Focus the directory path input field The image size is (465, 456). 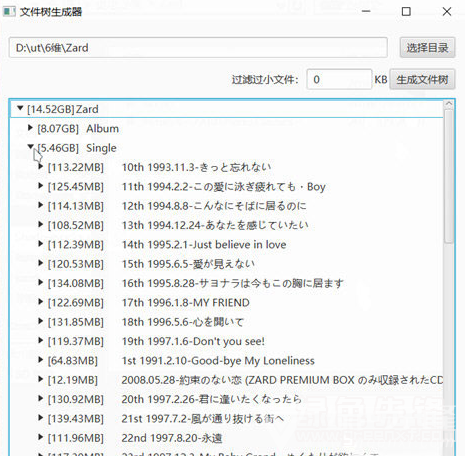[198, 48]
